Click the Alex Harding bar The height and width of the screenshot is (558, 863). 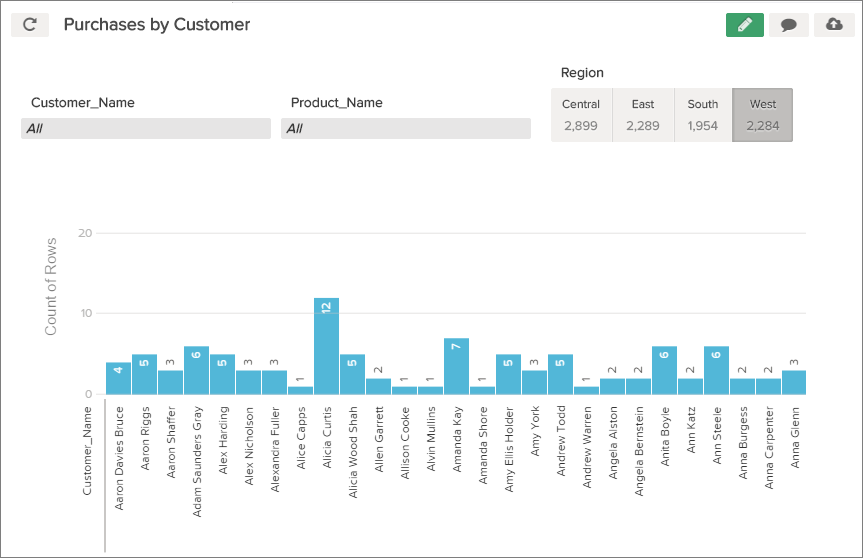[x=222, y=374]
